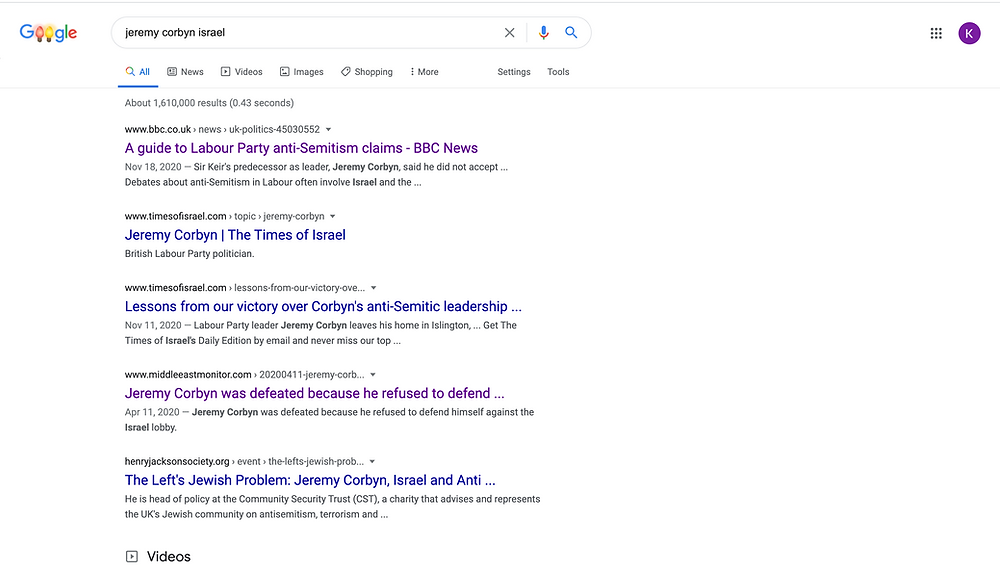Click the www.middleeastmonitor.com breadcrumb URL
This screenshot has height=571, width=1000.
[x=244, y=374]
